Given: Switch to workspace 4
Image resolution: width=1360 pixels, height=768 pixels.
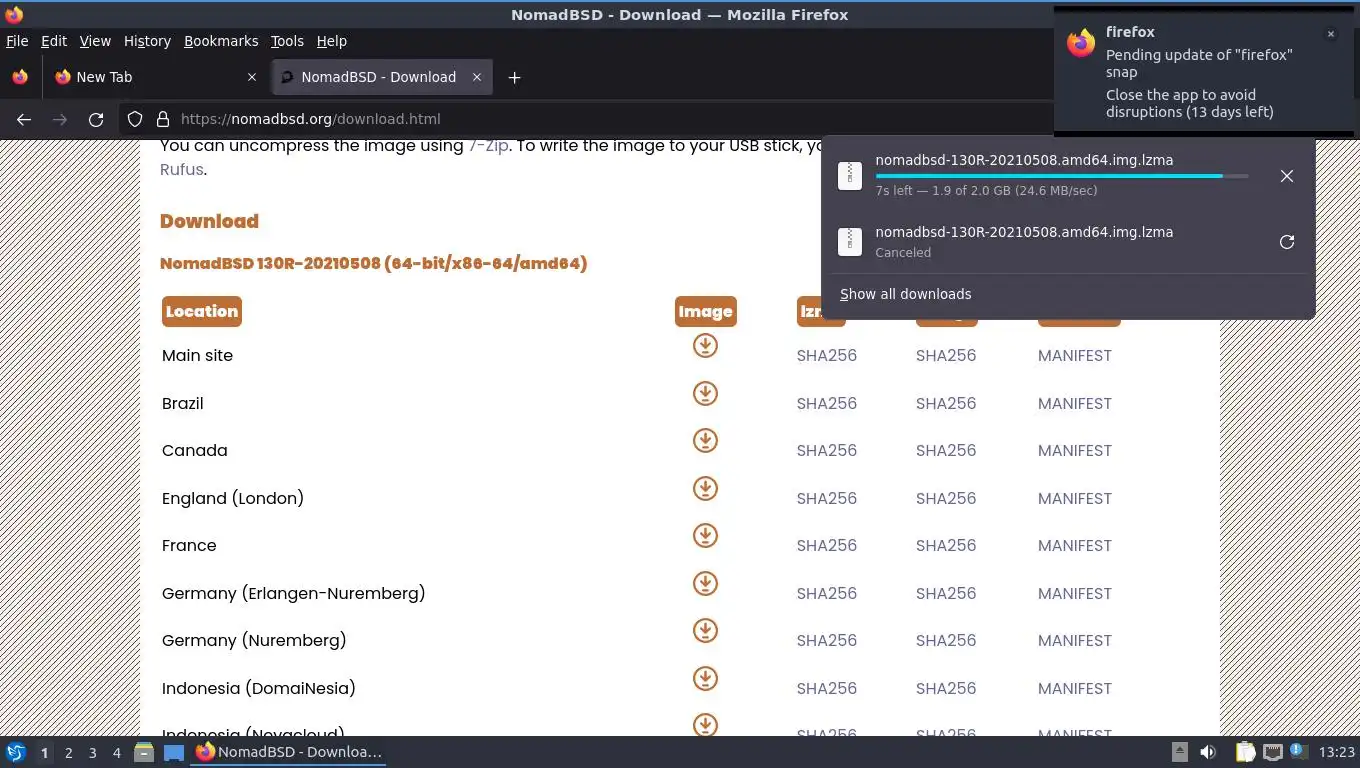Looking at the screenshot, I should pyautogui.click(x=116, y=752).
